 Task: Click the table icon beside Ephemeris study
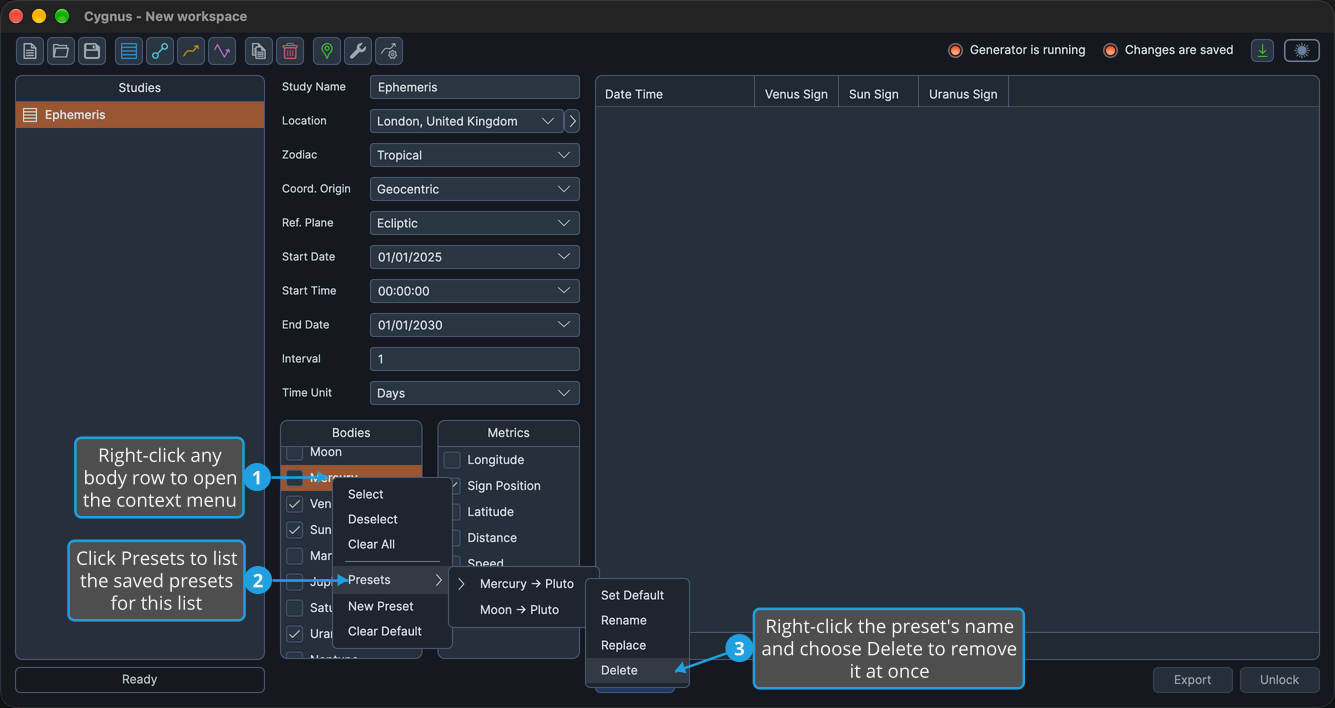coord(30,115)
